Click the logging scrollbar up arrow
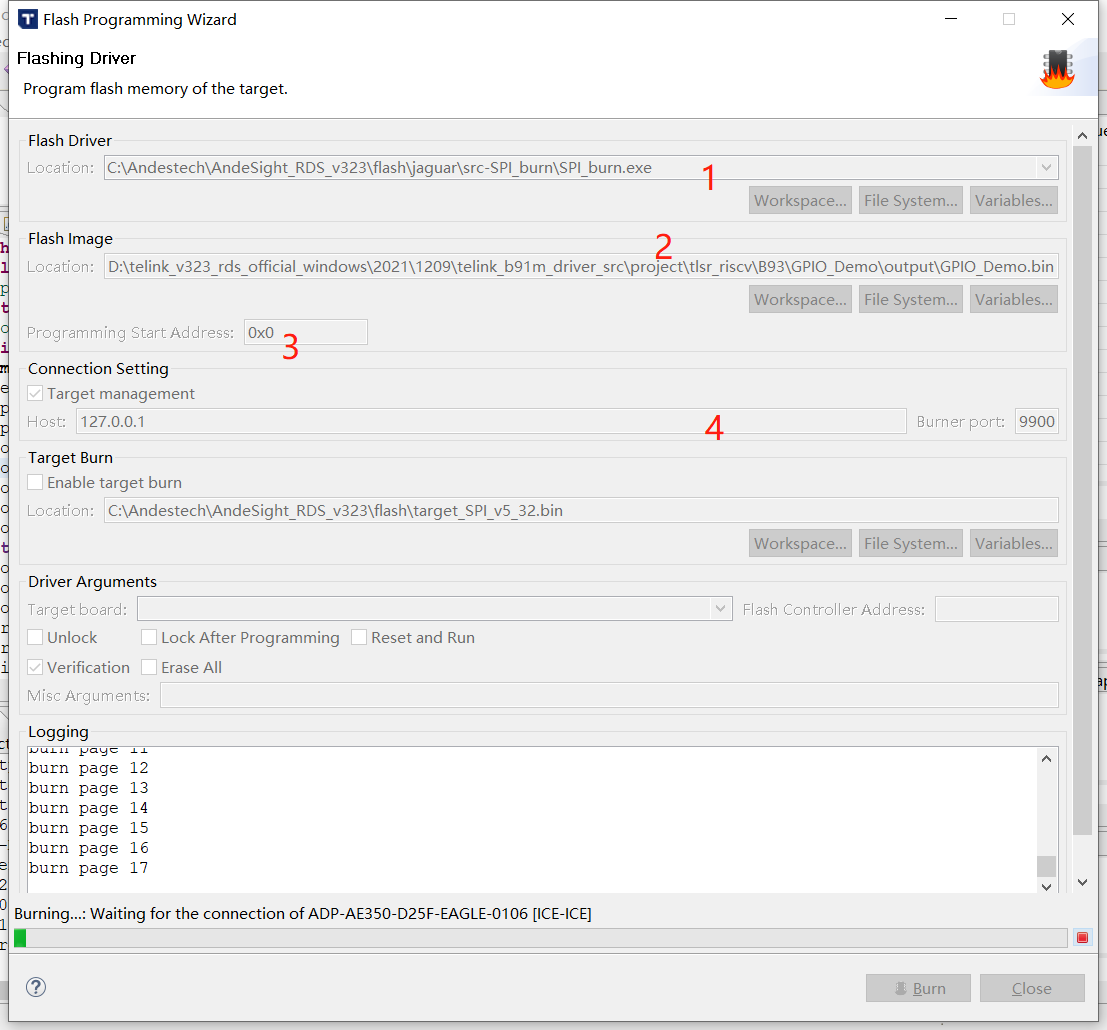This screenshot has width=1107, height=1030. click(1046, 759)
